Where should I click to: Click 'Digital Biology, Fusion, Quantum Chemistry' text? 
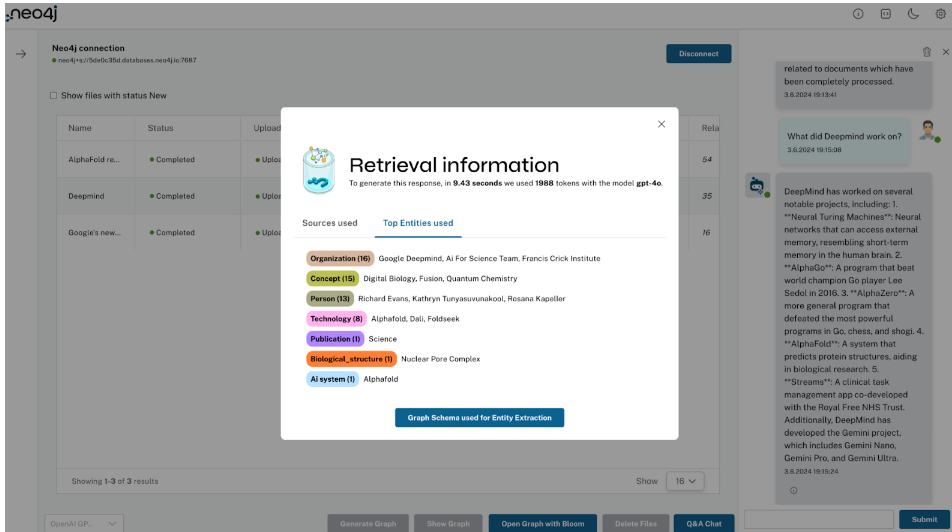pos(440,278)
